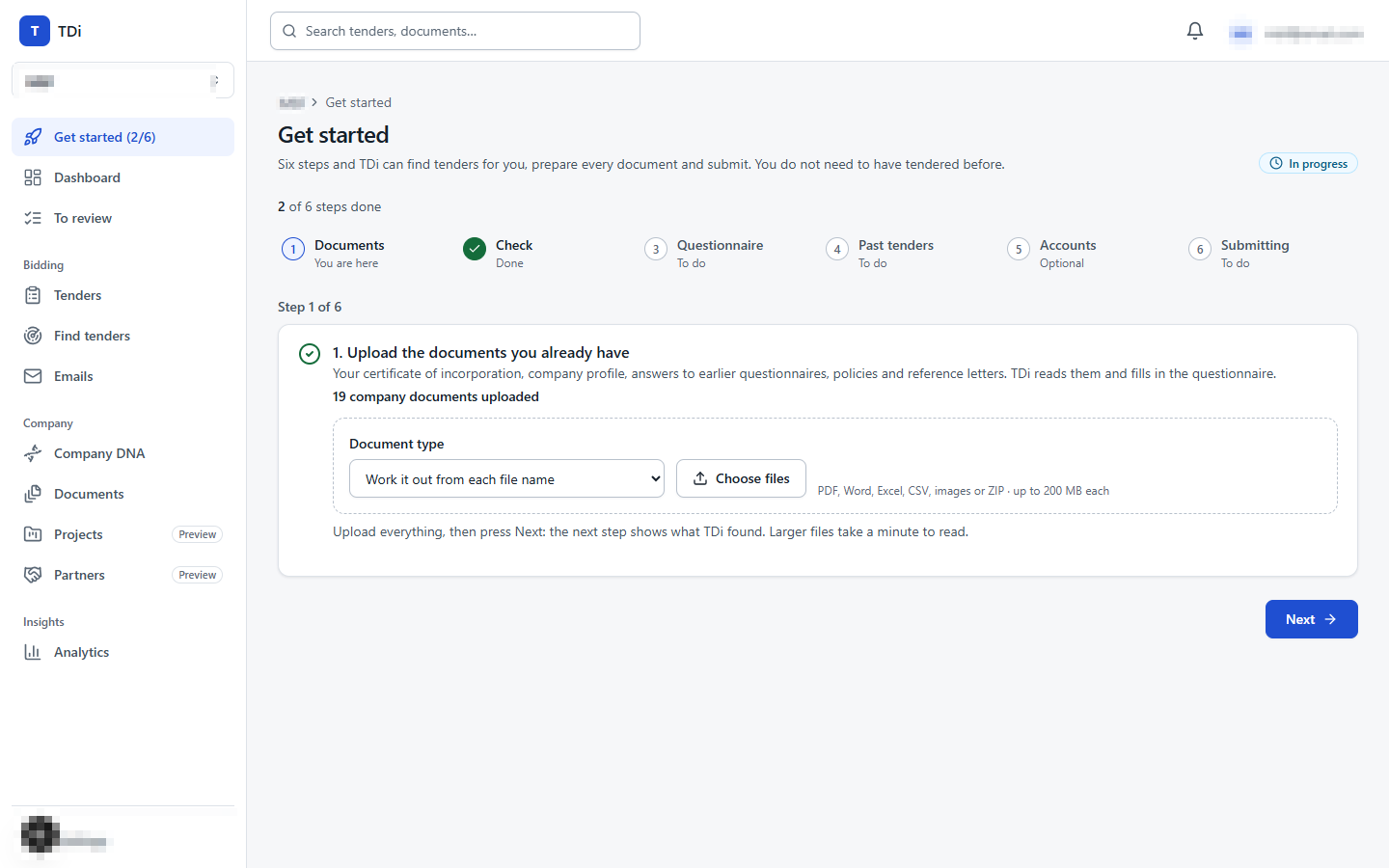Click the breadcrumb chevron separator
This screenshot has height=868, width=1389.
(314, 102)
